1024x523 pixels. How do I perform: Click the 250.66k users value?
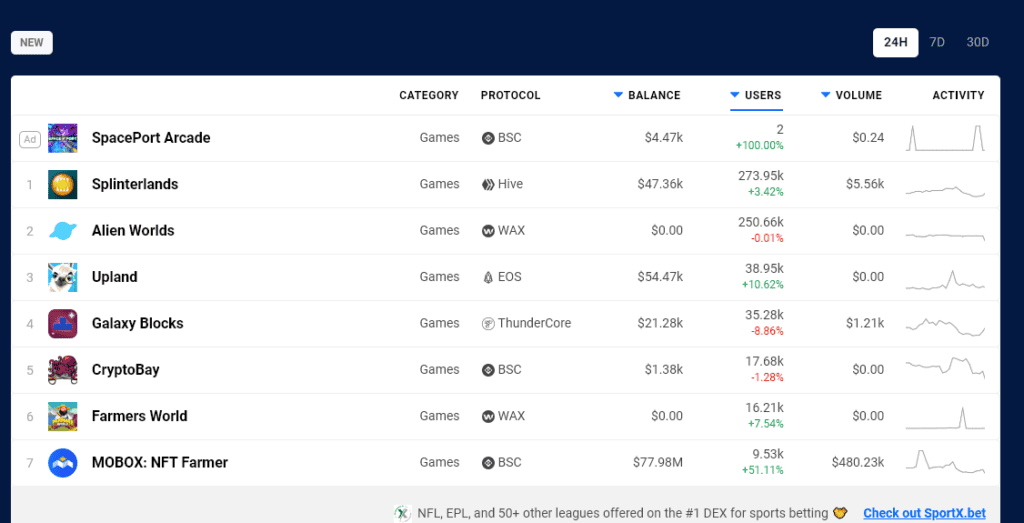tap(761, 223)
